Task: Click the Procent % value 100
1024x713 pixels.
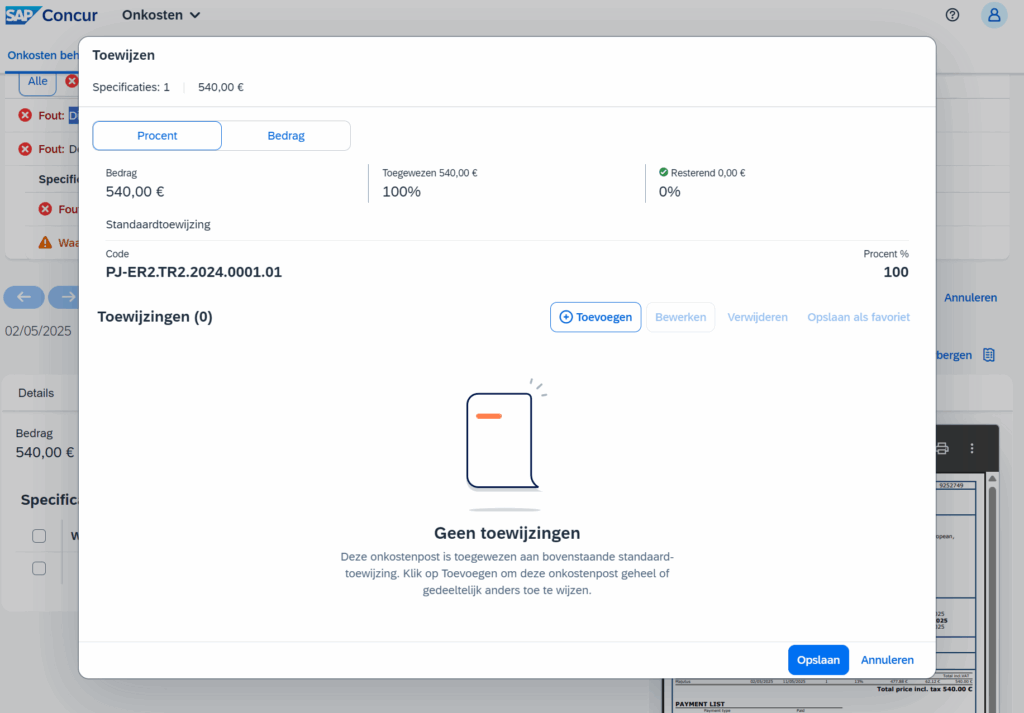Action: (896, 272)
